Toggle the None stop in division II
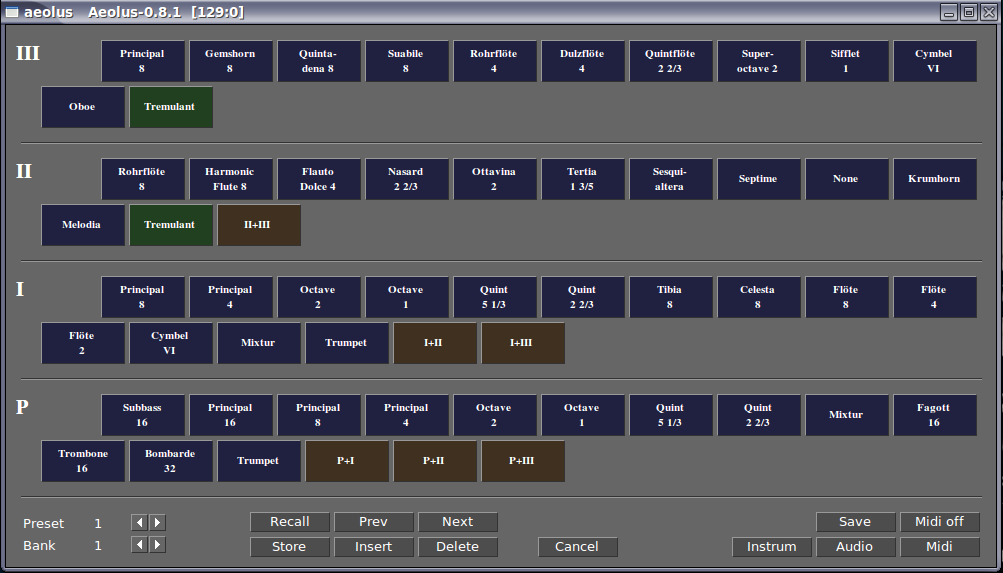 tap(846, 179)
